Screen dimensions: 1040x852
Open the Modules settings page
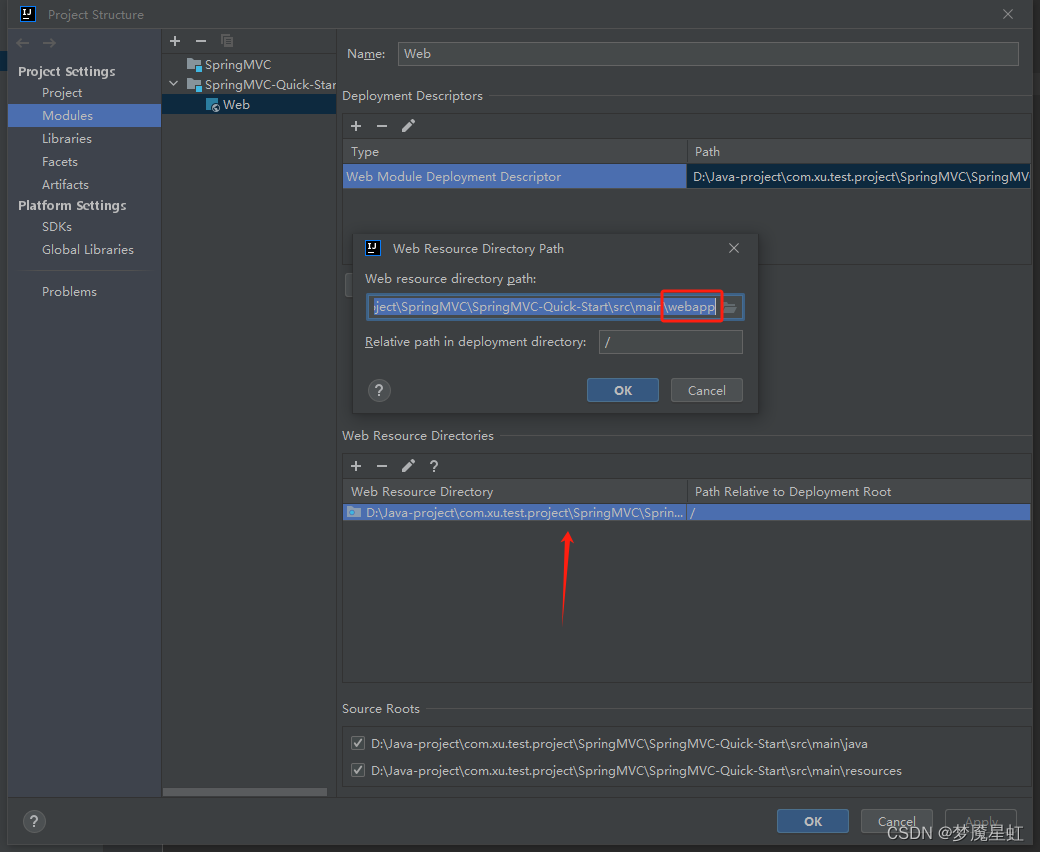(84, 115)
